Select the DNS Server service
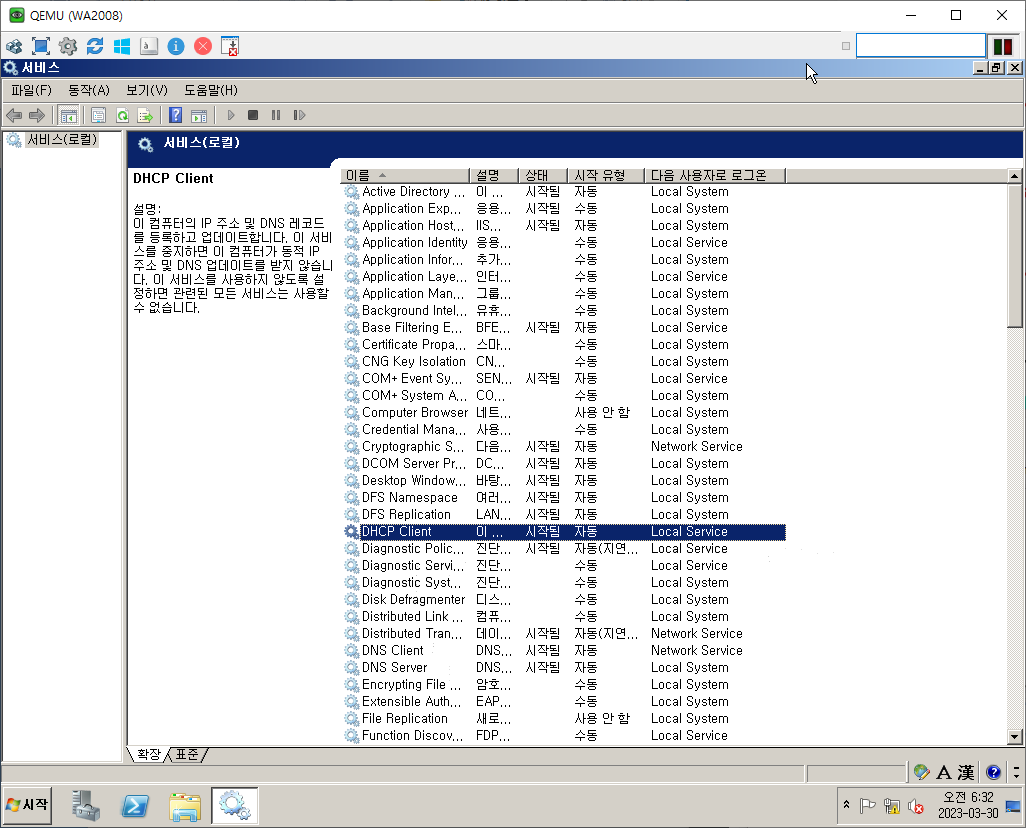The width and height of the screenshot is (1026, 828). pos(563,668)
